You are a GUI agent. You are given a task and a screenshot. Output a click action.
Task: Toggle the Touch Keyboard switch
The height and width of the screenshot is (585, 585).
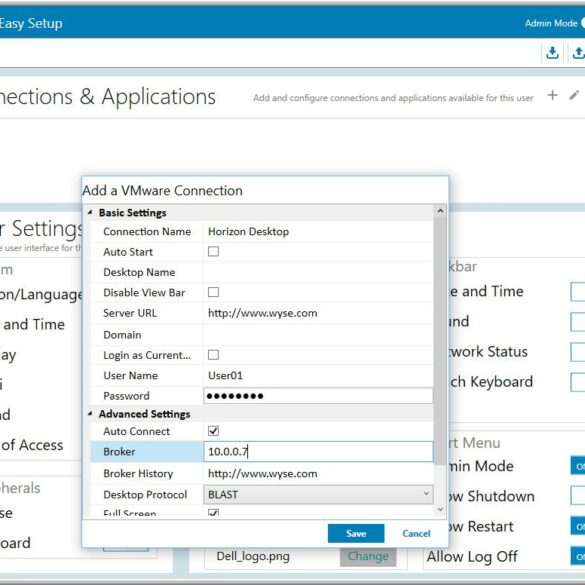[578, 382]
